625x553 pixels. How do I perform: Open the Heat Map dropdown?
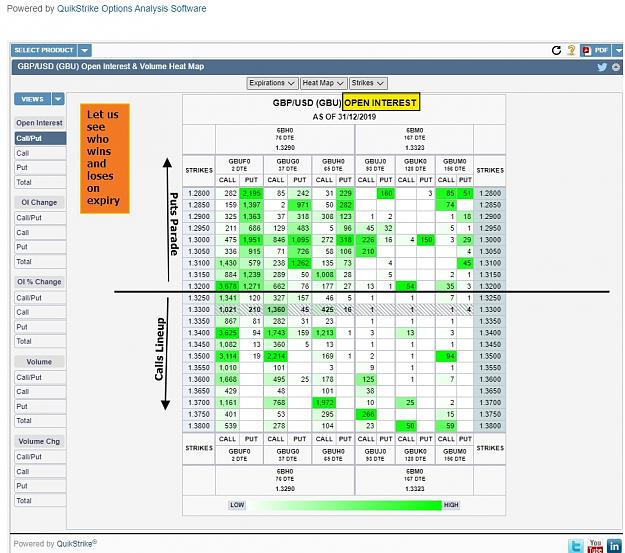323,83
